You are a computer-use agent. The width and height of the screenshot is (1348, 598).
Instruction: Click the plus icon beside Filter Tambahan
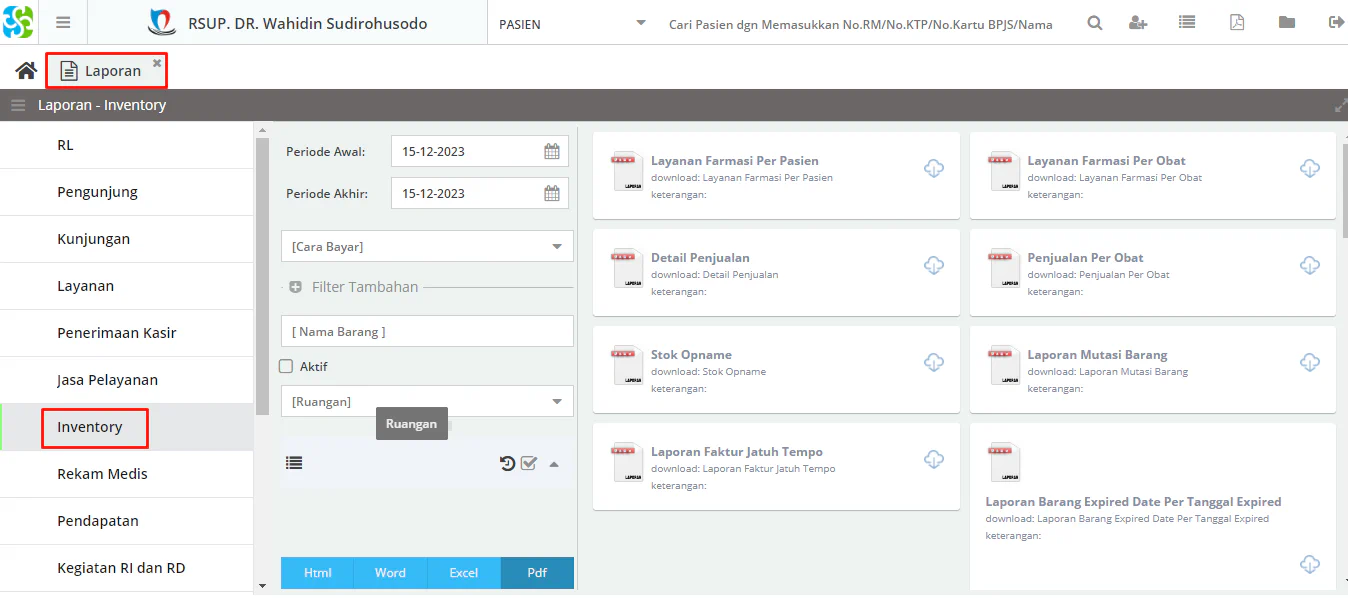pos(295,287)
